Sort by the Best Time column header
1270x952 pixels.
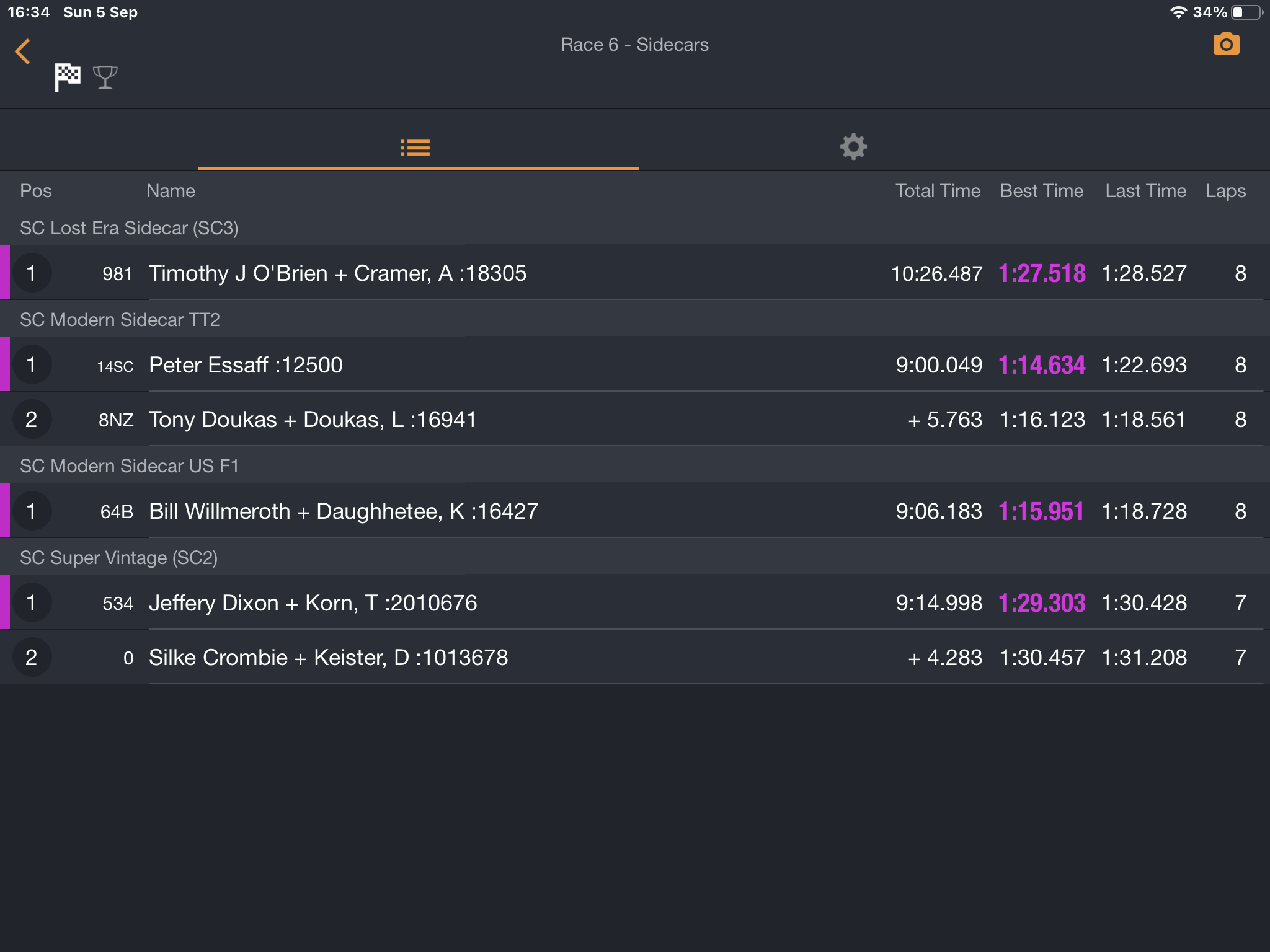1042,191
